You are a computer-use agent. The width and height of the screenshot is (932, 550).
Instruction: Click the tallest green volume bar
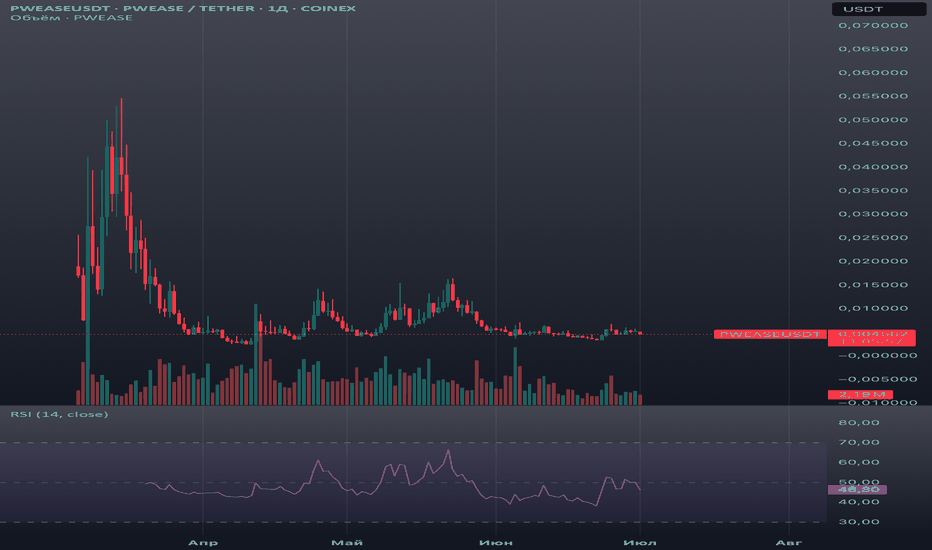[87, 360]
